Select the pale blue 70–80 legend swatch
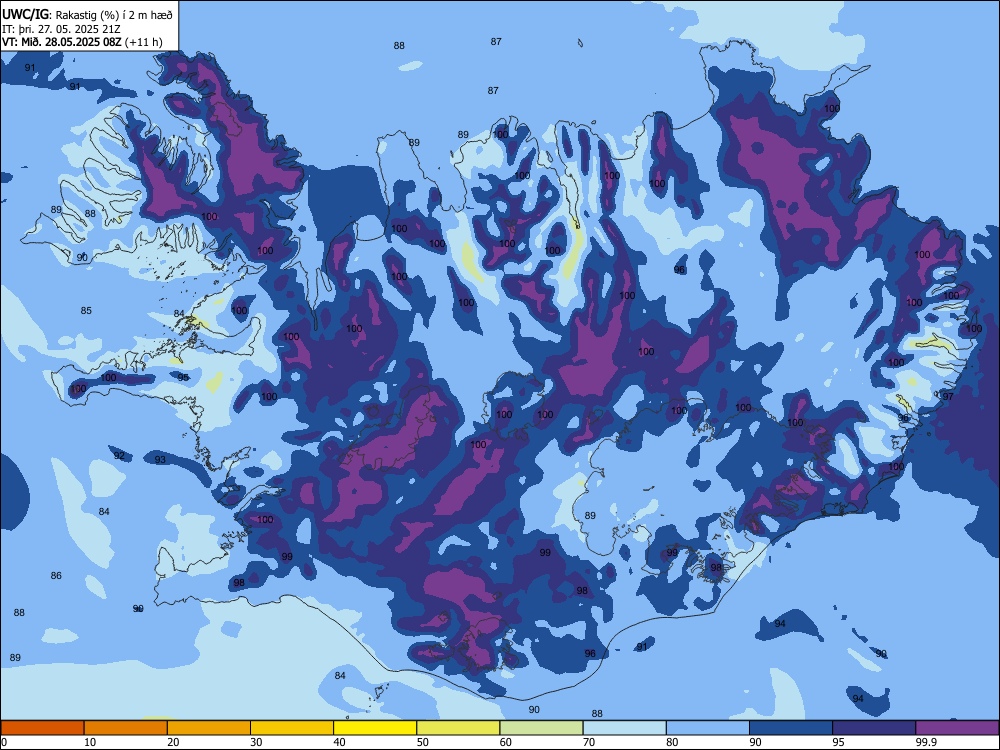Viewport: 1000px width, 750px height. pos(624,728)
